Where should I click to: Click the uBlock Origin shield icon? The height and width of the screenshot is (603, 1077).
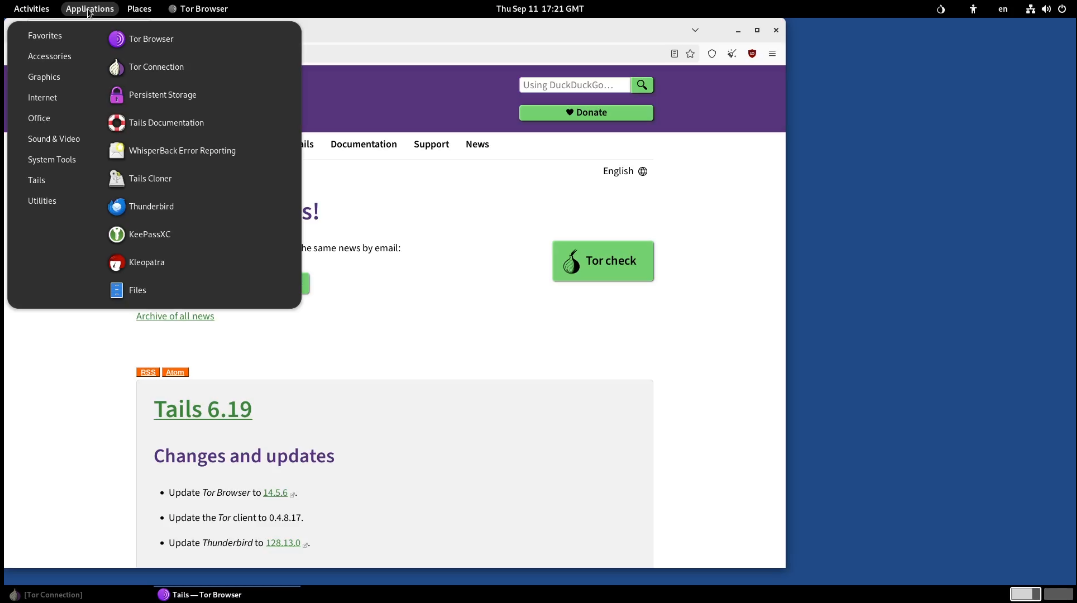tap(752, 54)
